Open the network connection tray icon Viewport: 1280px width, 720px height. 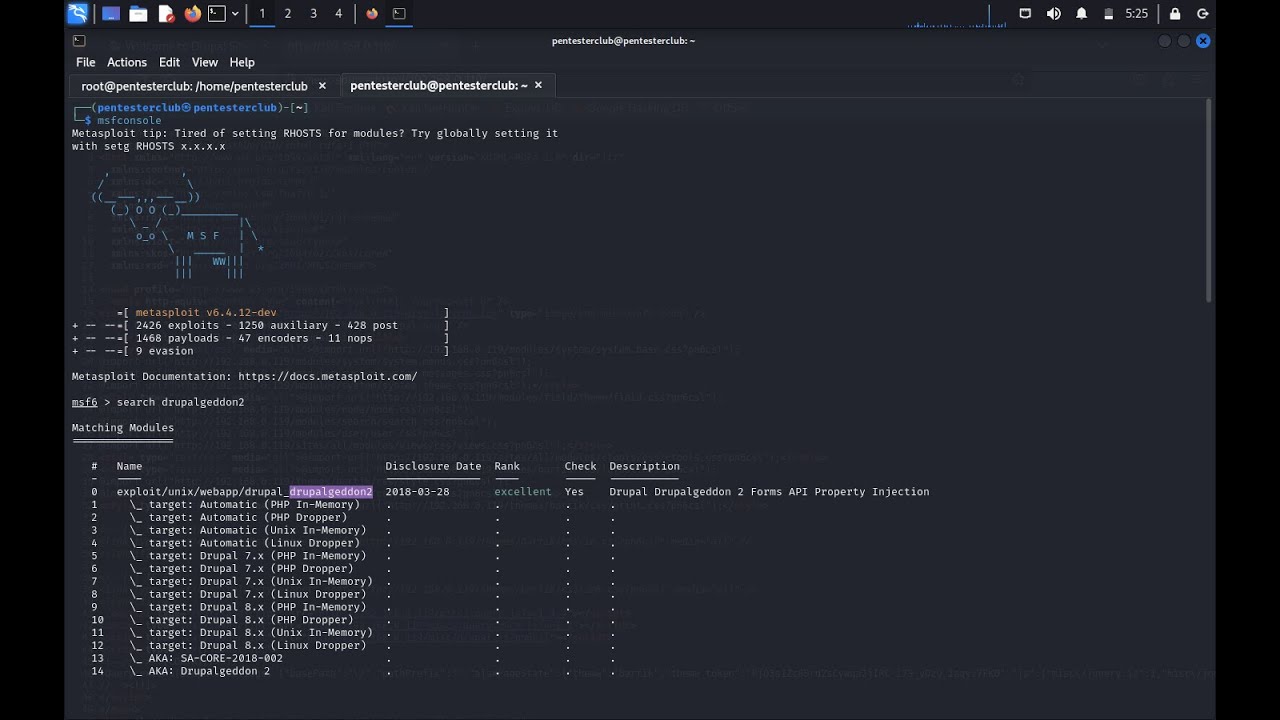tap(1025, 14)
